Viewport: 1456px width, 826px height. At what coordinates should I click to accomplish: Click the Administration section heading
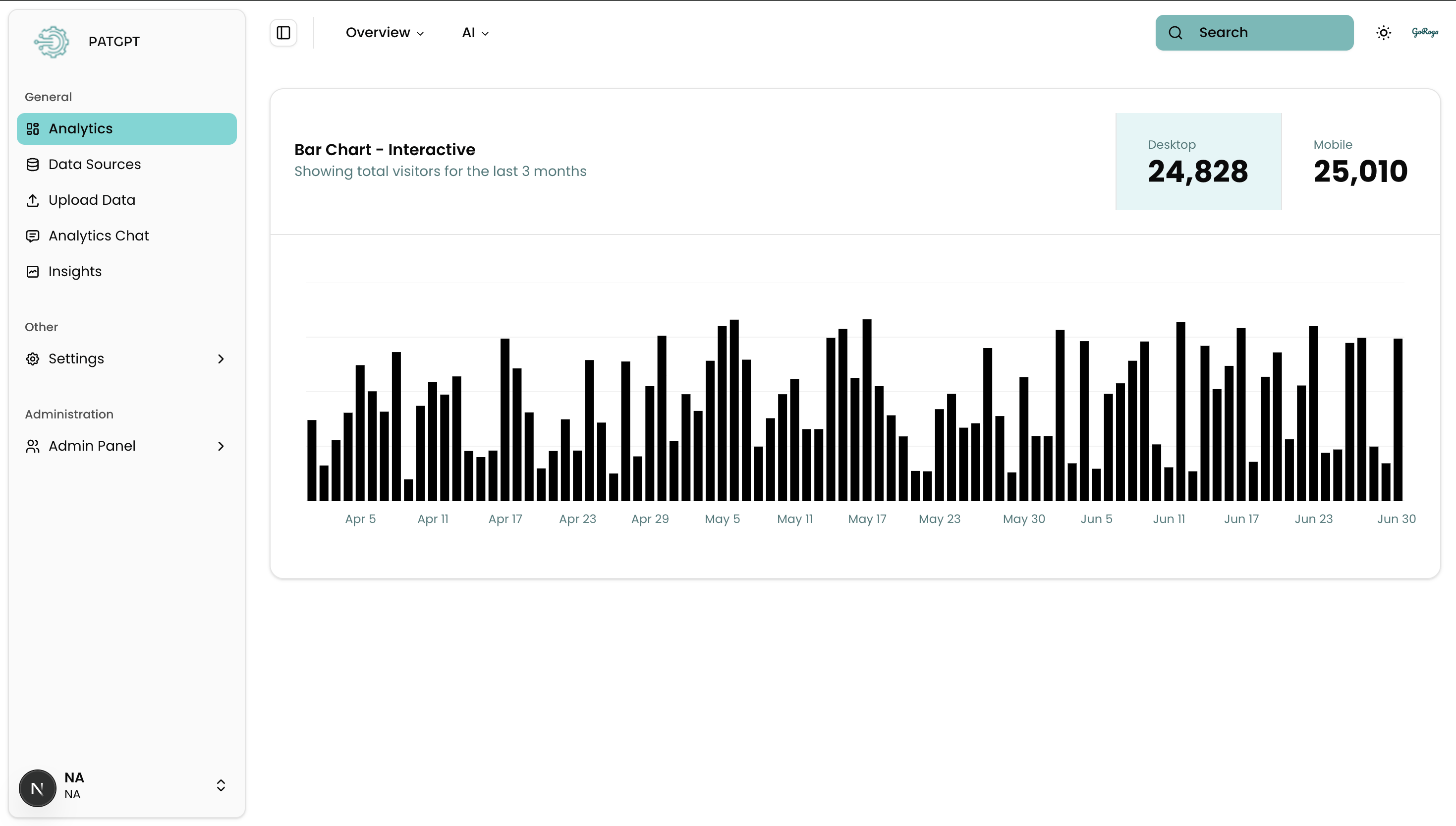click(69, 414)
